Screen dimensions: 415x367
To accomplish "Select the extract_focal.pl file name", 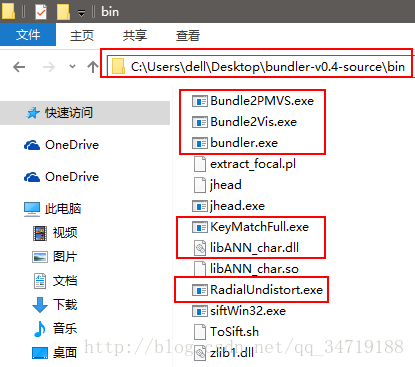I will point(253,164).
